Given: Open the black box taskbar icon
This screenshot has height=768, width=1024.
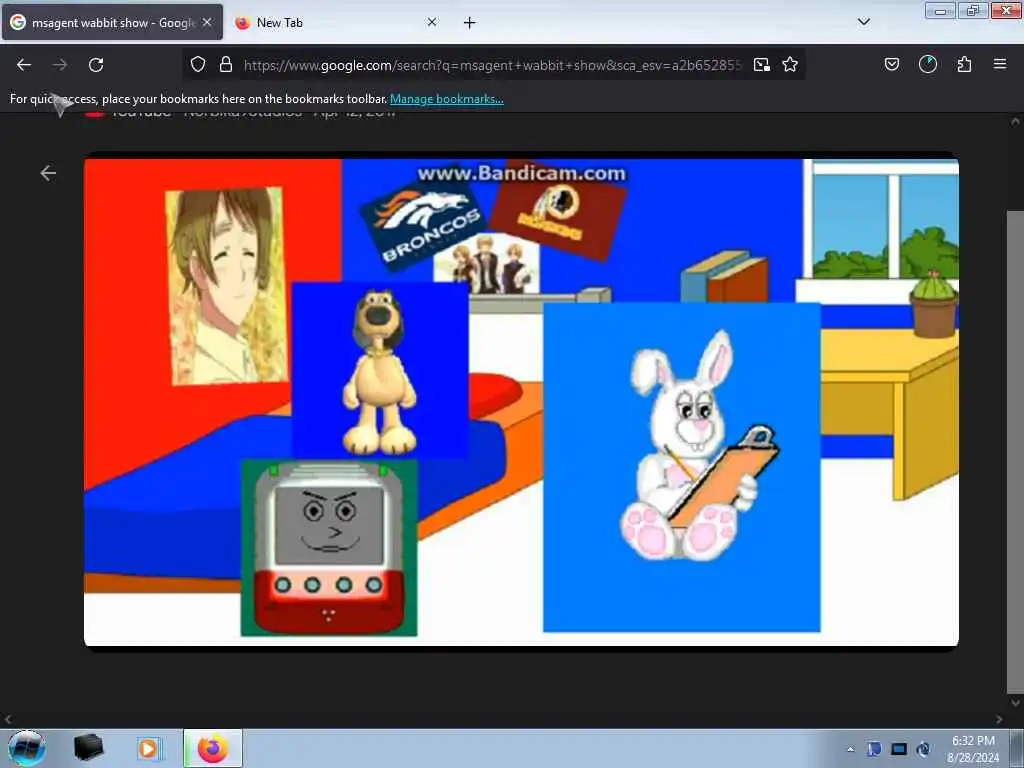Looking at the screenshot, I should coord(88,748).
